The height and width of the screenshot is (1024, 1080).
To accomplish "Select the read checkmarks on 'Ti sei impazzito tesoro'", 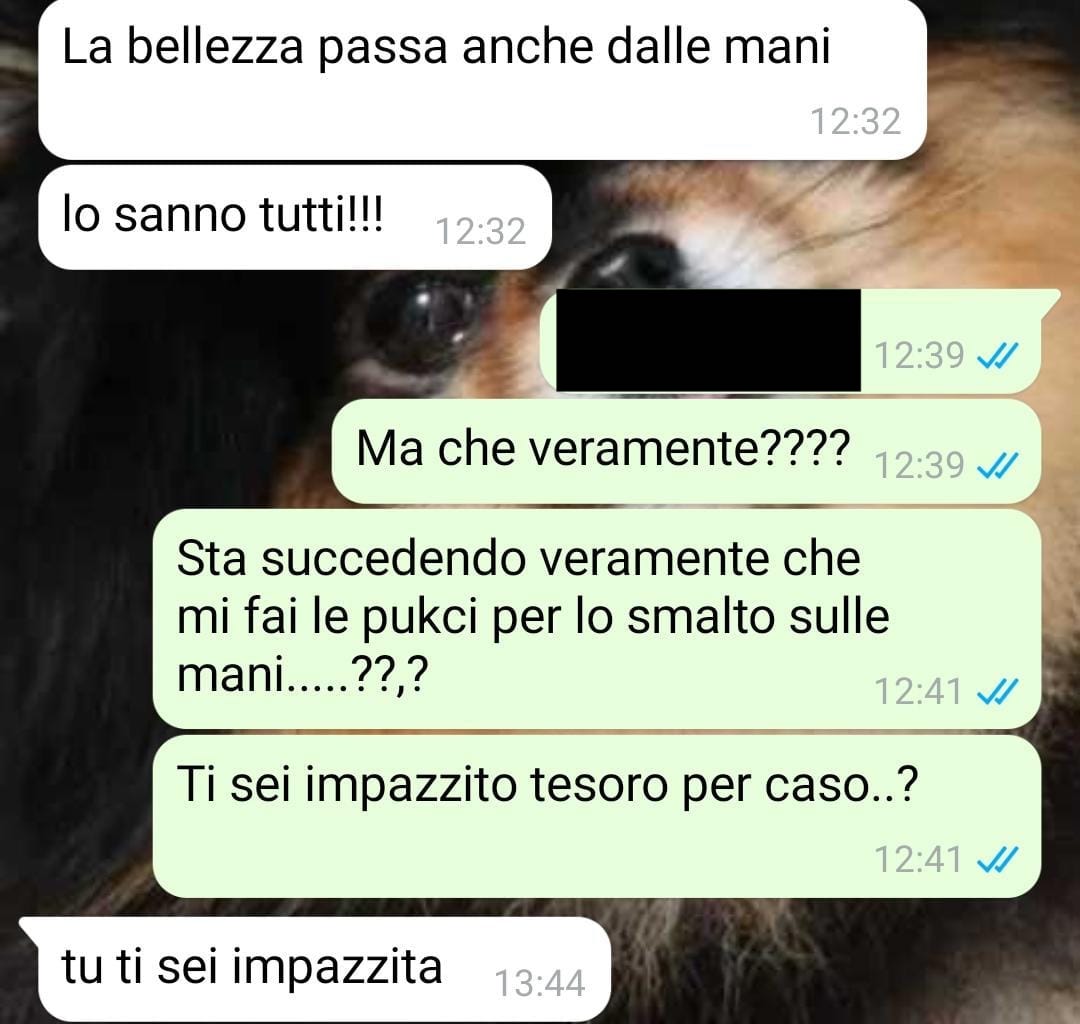I will [x=998, y=860].
